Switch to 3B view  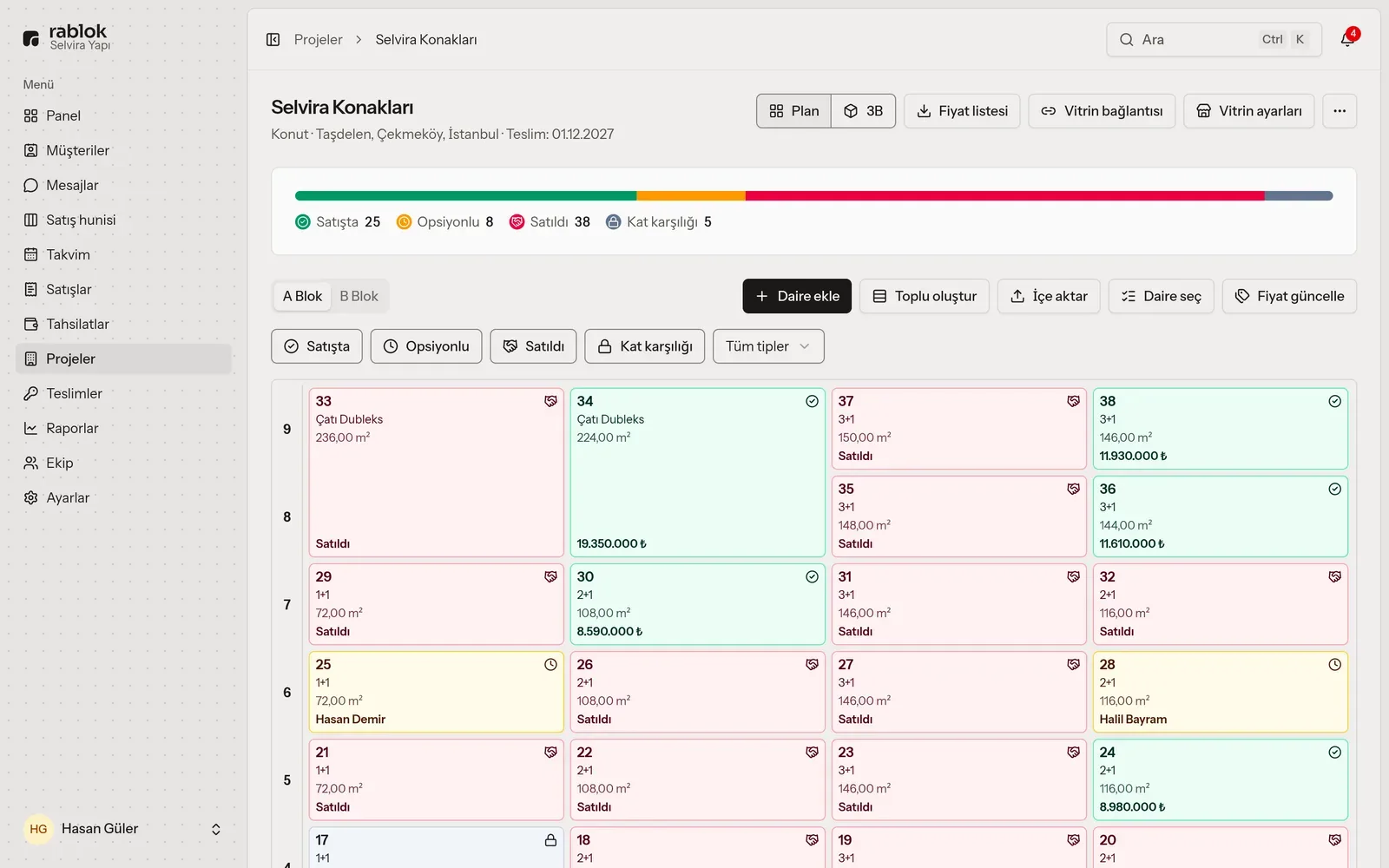[863, 111]
